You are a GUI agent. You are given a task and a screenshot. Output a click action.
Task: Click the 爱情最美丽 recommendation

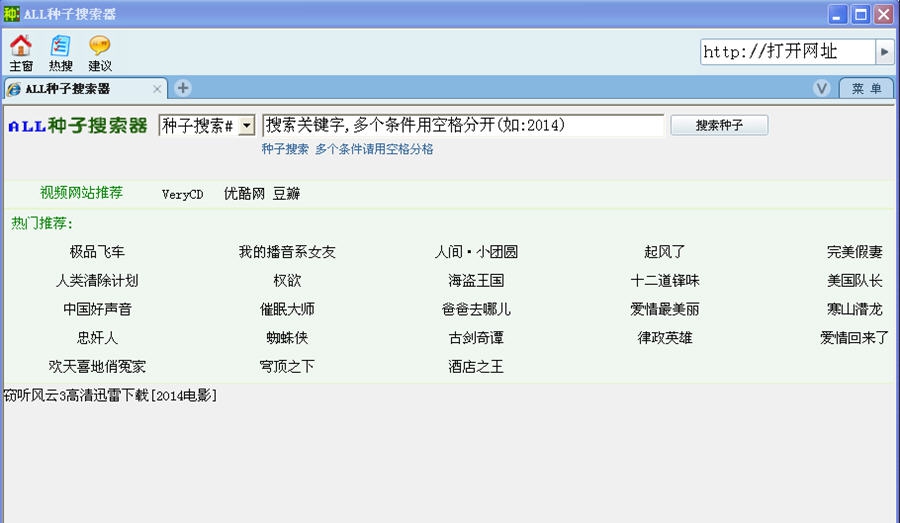tap(665, 309)
